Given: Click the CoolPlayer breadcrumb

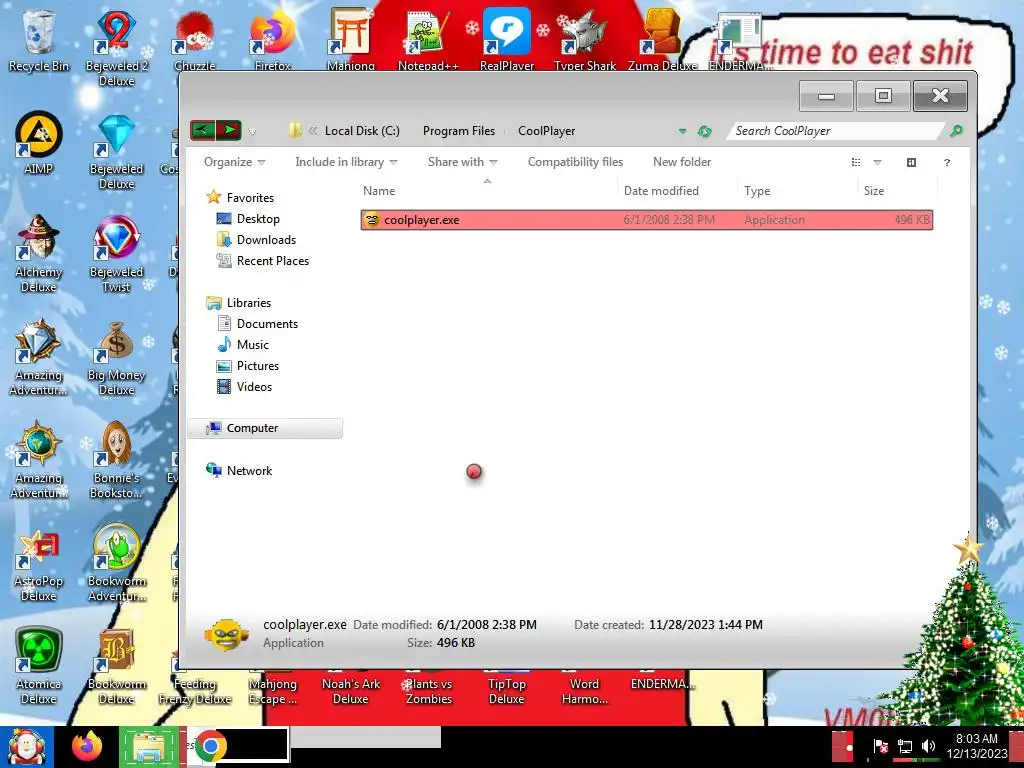Looking at the screenshot, I should 547,131.
